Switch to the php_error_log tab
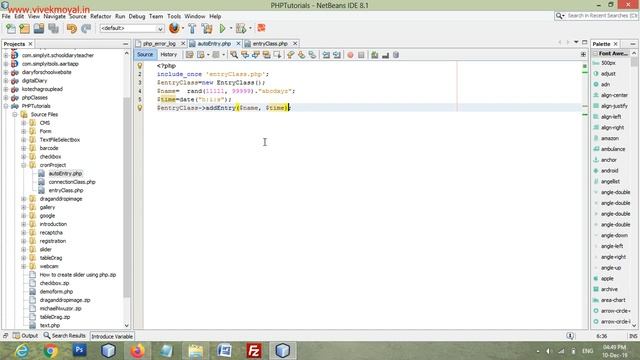 (x=159, y=43)
